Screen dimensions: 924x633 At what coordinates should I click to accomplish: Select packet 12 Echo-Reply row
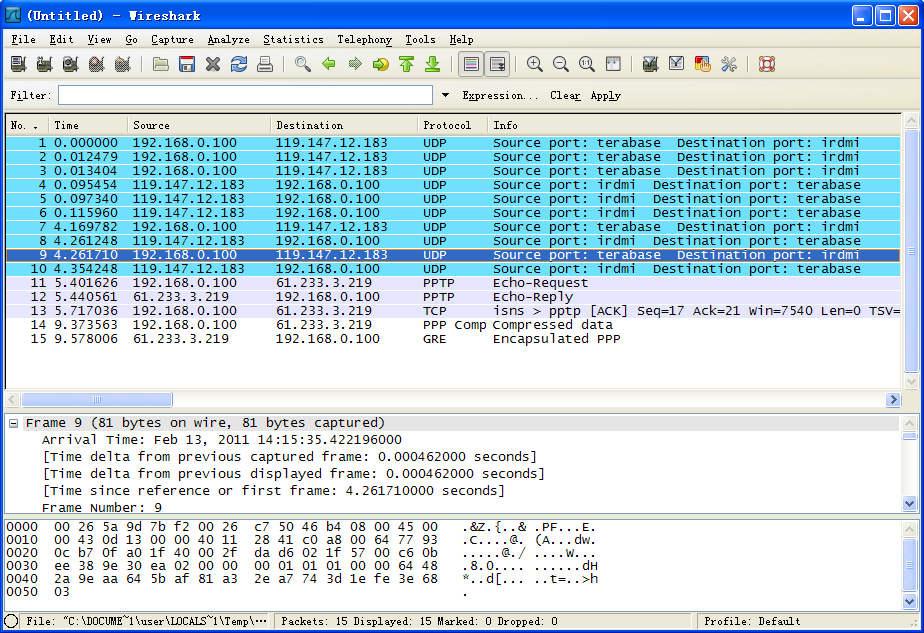pos(453,297)
